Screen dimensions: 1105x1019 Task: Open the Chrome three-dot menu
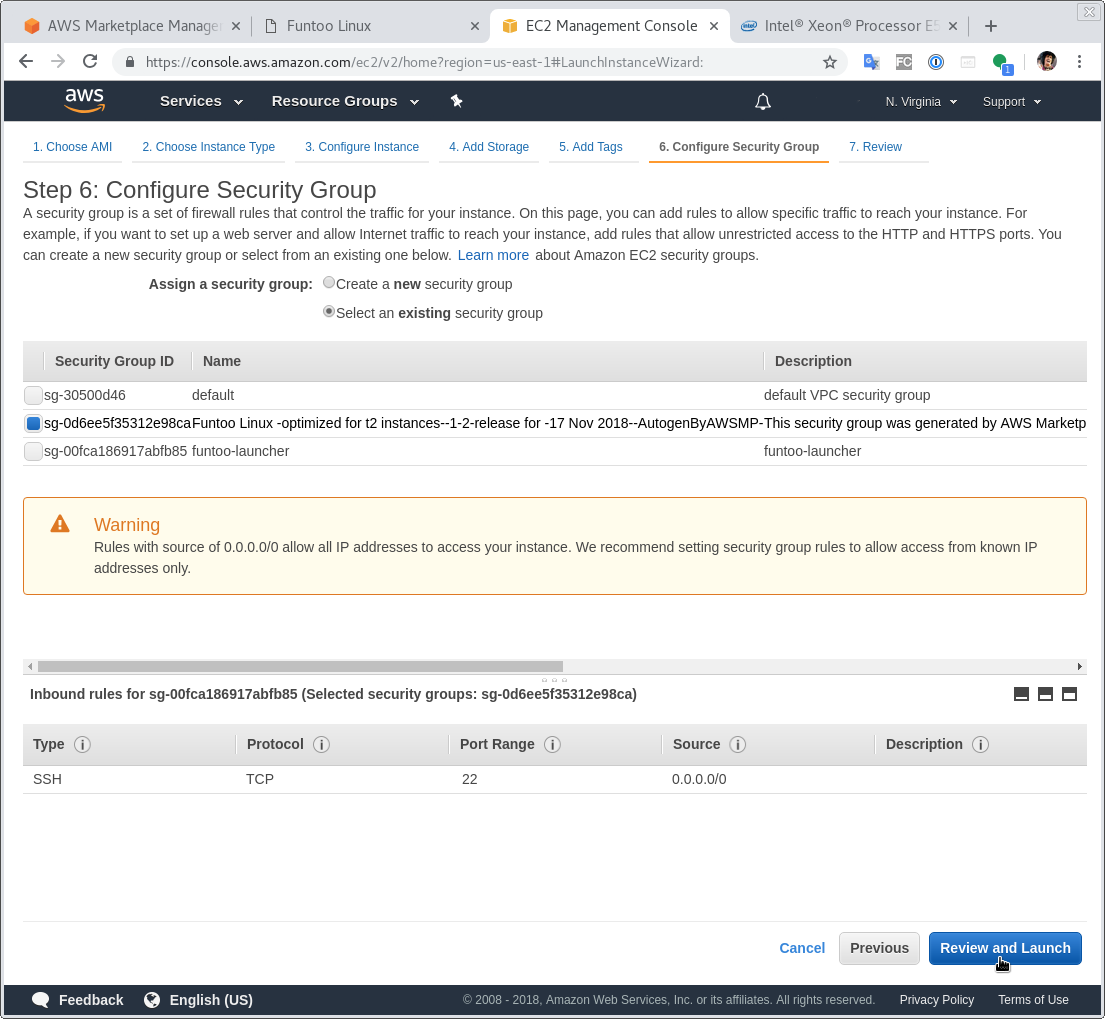coord(1079,62)
